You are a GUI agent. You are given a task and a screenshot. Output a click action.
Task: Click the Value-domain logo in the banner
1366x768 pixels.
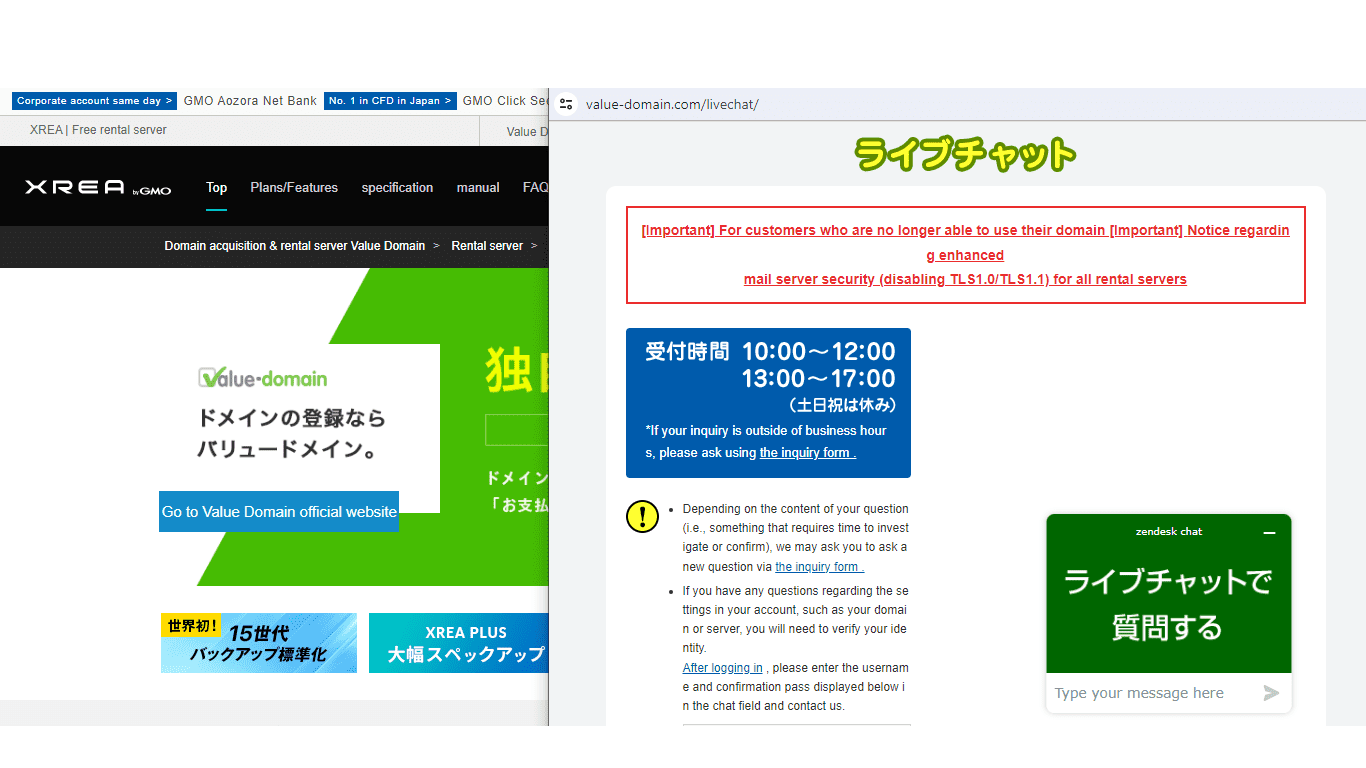[263, 378]
